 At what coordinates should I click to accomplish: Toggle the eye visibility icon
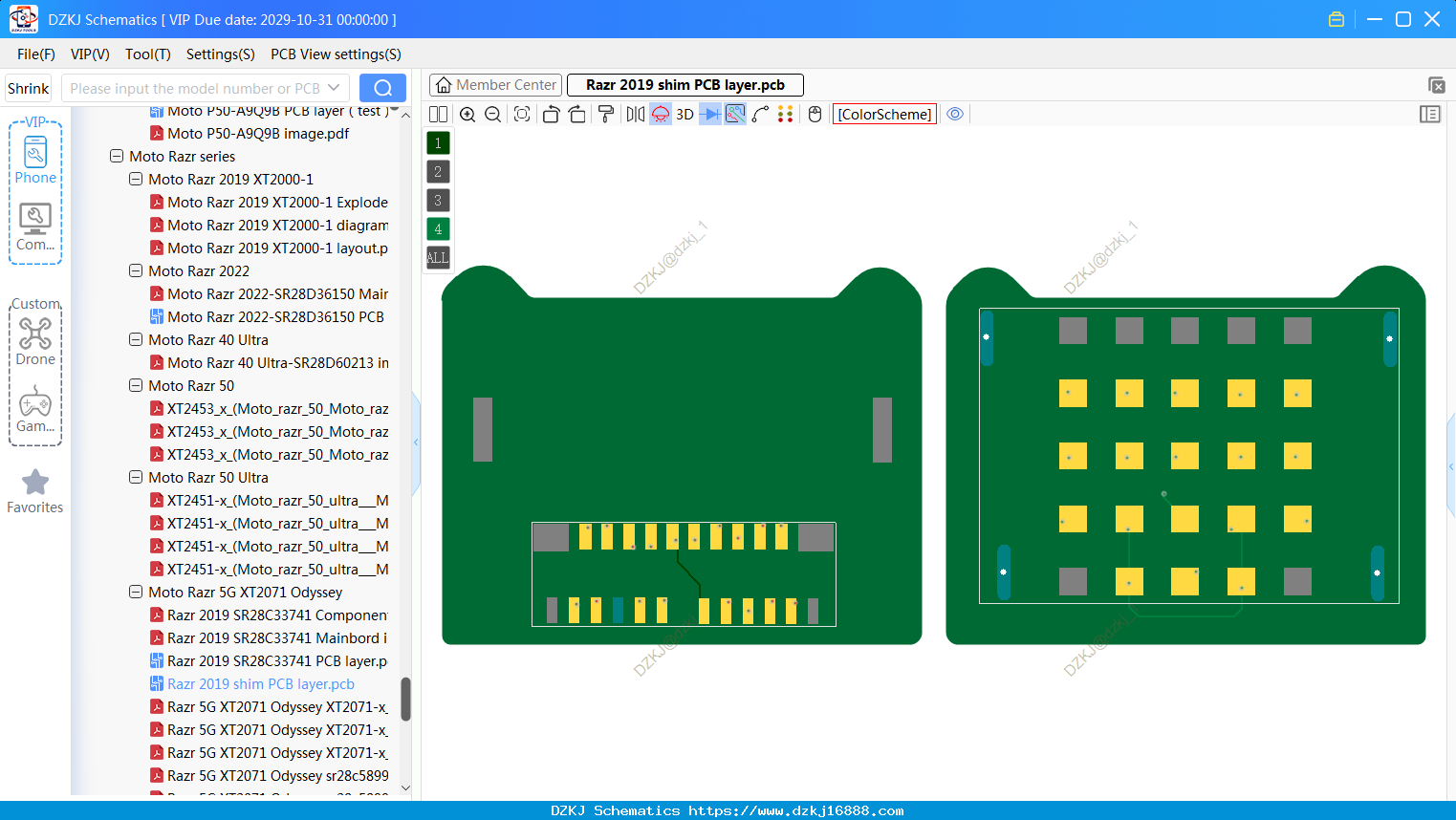(955, 114)
